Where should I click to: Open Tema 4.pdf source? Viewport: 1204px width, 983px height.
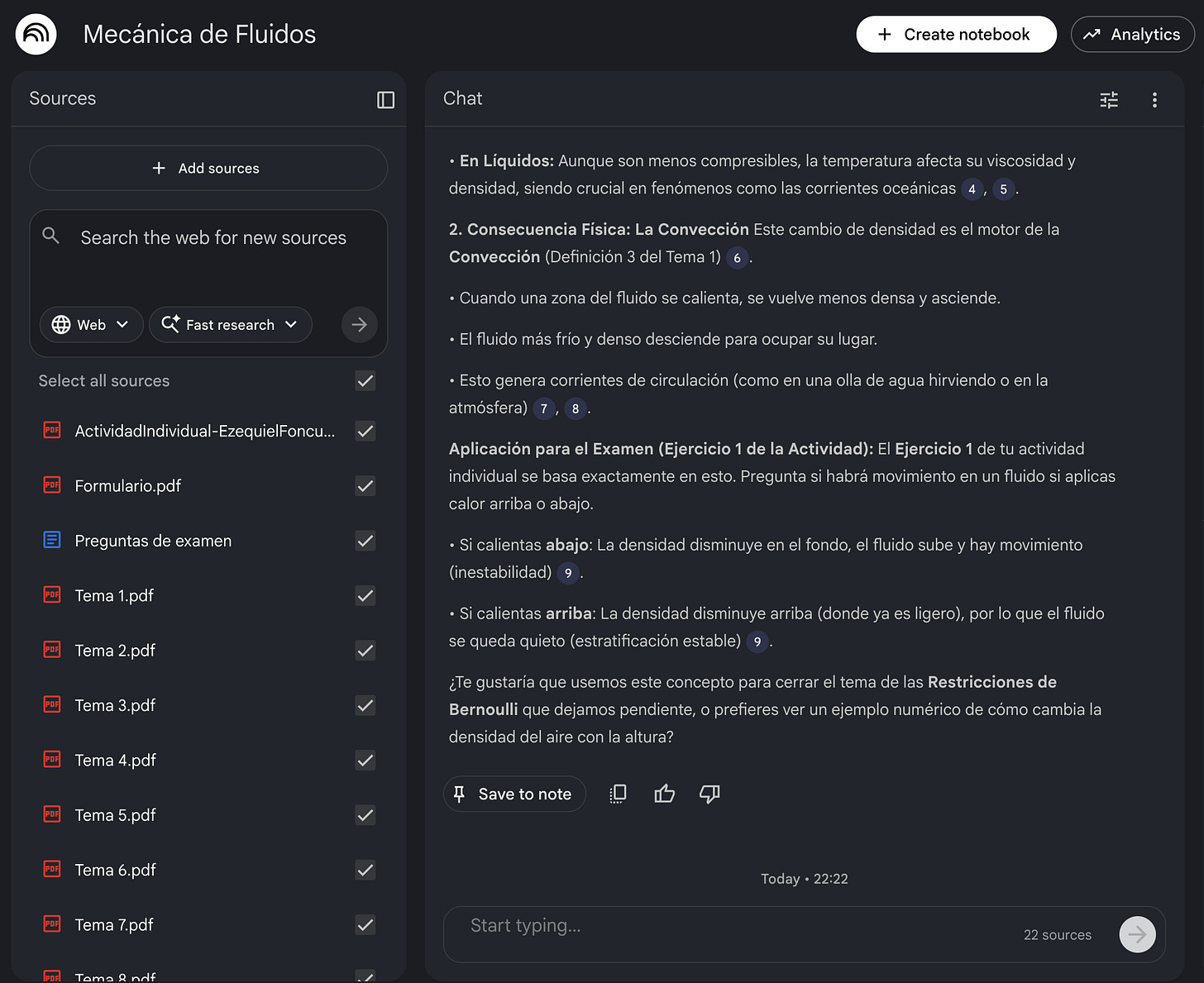tap(115, 760)
